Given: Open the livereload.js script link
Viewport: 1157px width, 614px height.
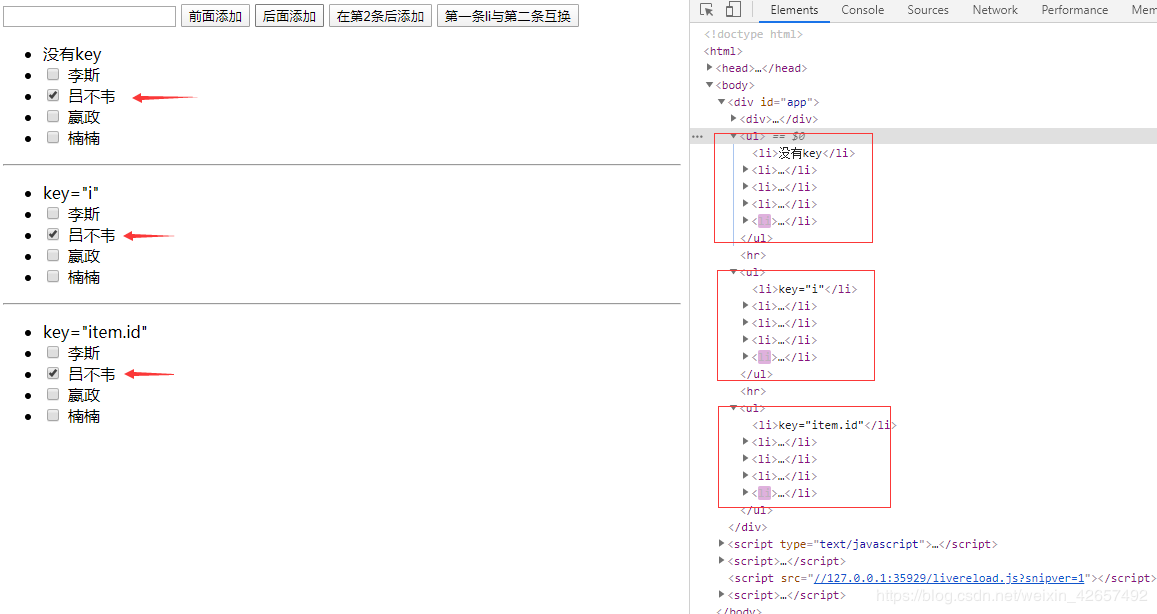Looking at the screenshot, I should point(949,578).
